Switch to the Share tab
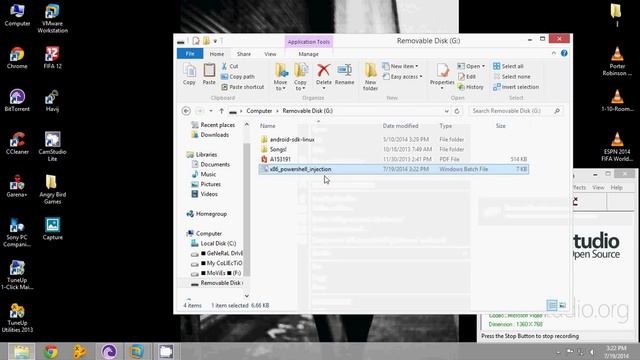This screenshot has height=360, width=640. pos(244,54)
